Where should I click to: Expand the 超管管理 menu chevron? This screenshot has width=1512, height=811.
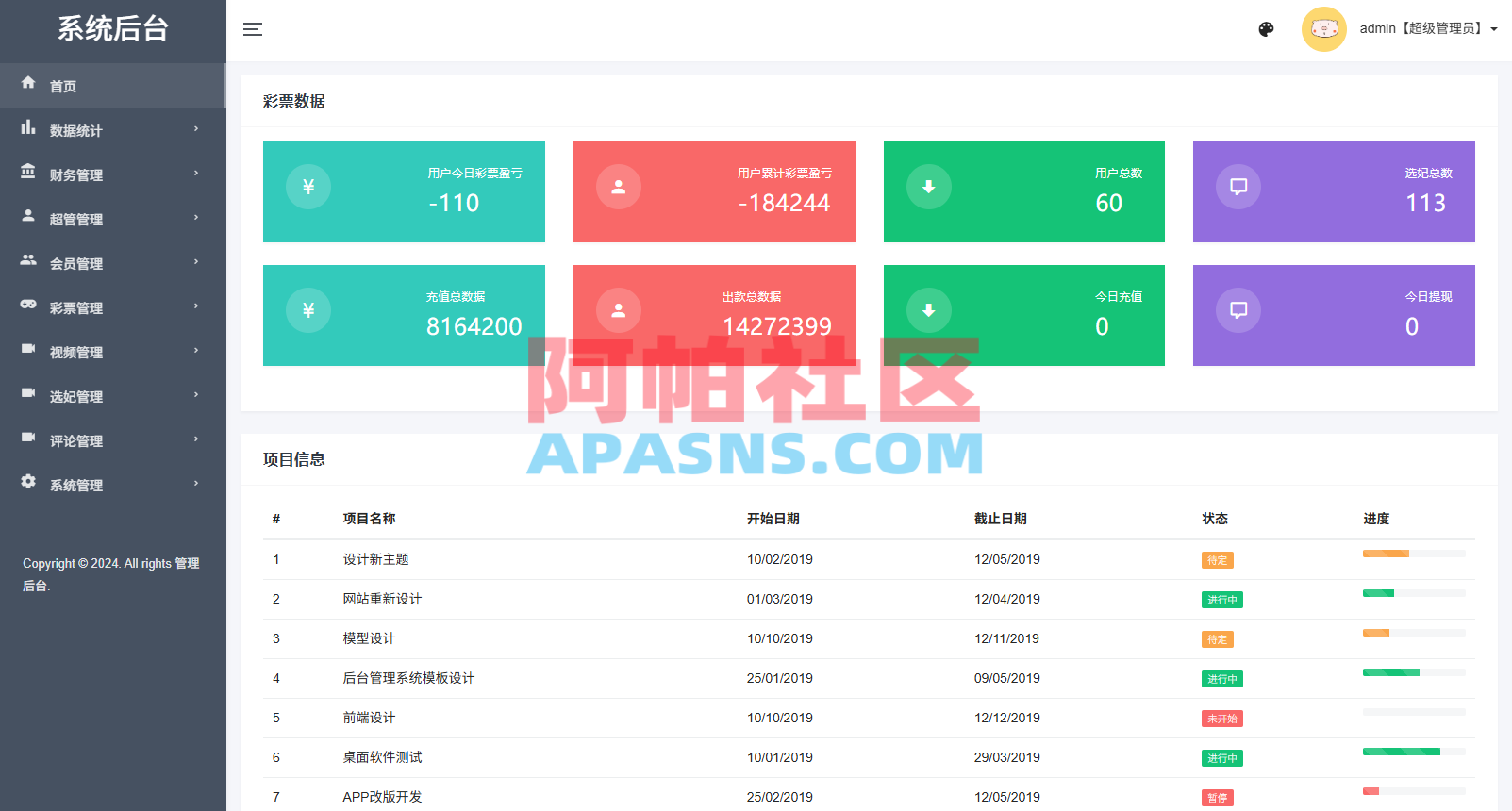pyautogui.click(x=196, y=218)
